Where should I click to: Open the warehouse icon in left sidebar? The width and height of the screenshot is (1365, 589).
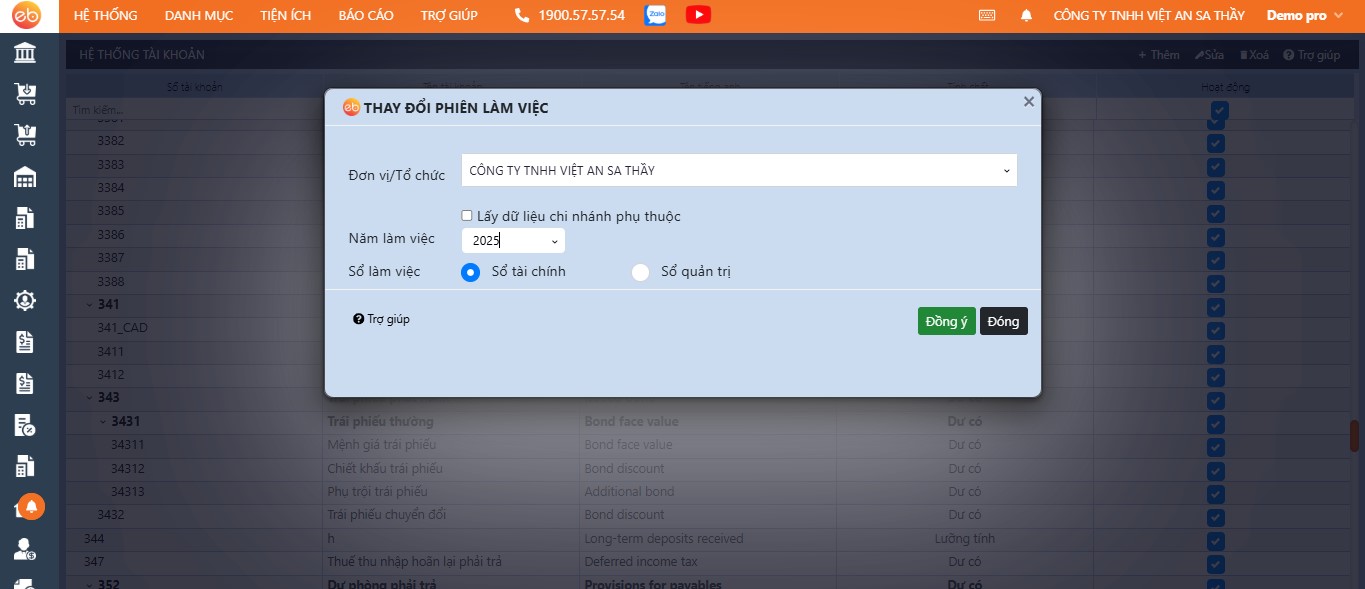[x=25, y=178]
